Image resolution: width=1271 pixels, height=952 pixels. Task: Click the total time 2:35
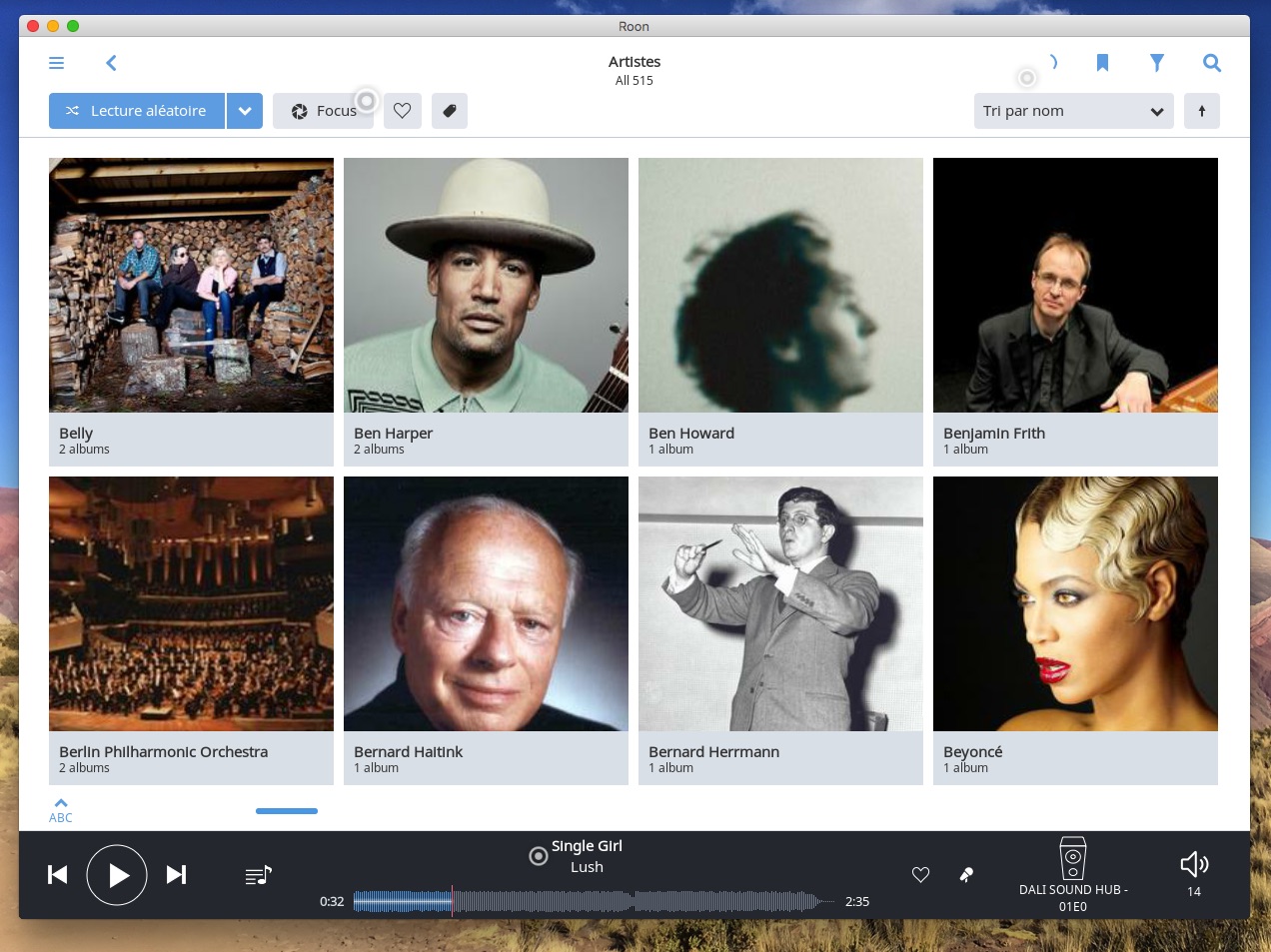tap(857, 901)
